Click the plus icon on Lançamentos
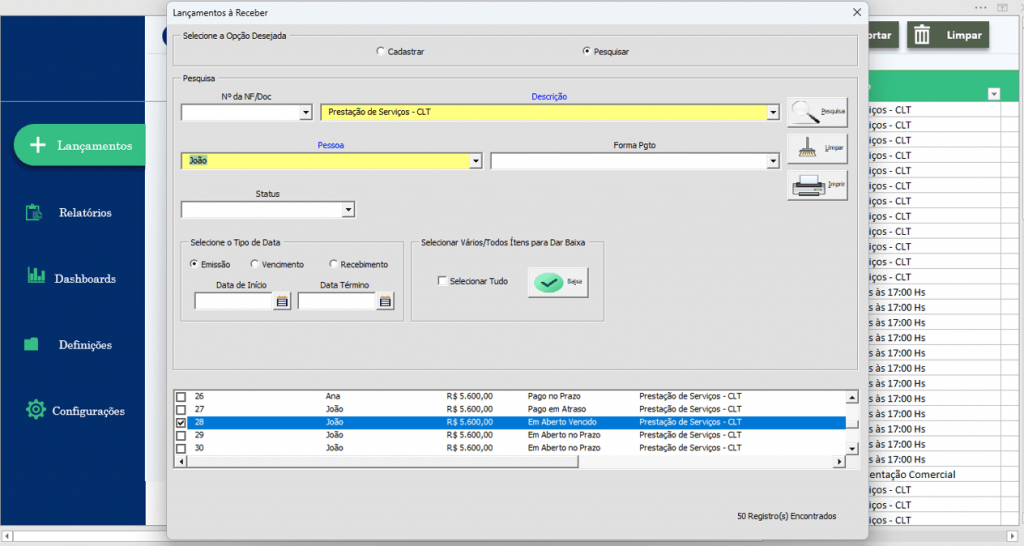The width and height of the screenshot is (1024, 546). click(x=38, y=145)
